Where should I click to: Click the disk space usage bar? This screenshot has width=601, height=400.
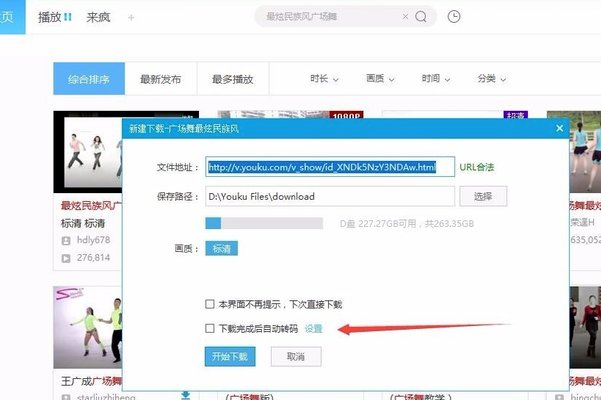tap(264, 223)
